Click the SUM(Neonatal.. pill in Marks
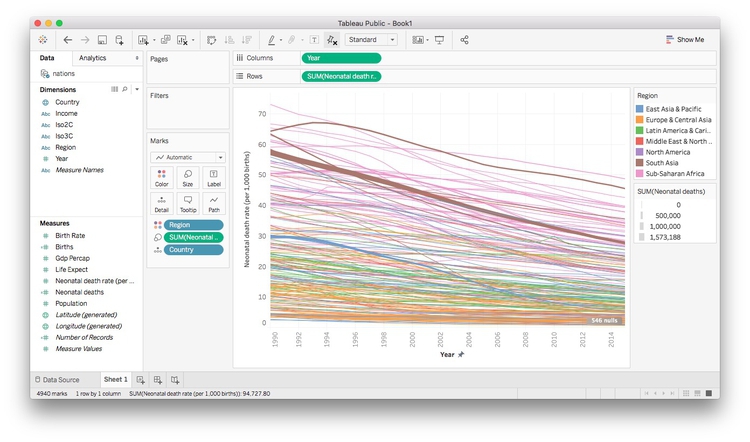Image resolution: width=750 pixels, height=442 pixels. tap(193, 237)
